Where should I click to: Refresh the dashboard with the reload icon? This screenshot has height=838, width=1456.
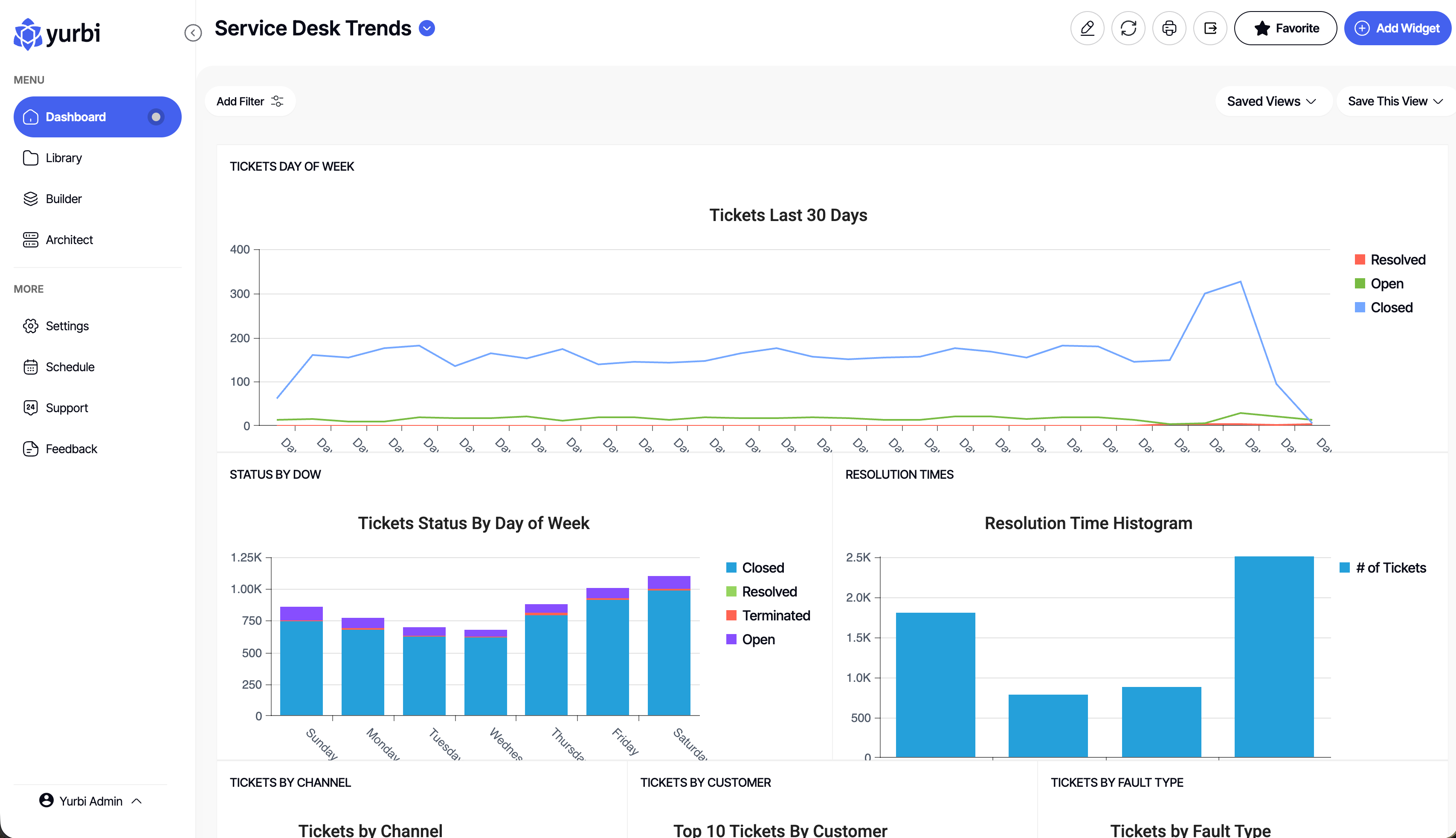point(1128,28)
